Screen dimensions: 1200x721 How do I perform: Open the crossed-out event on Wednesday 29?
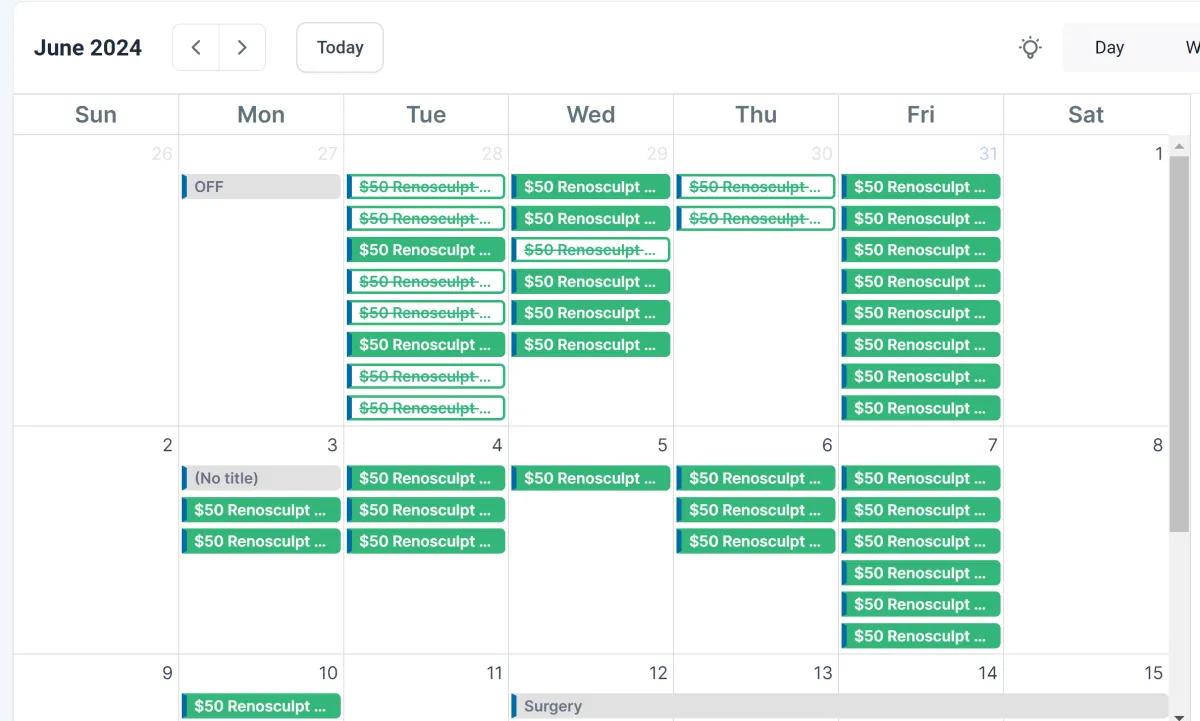pyautogui.click(x=591, y=250)
